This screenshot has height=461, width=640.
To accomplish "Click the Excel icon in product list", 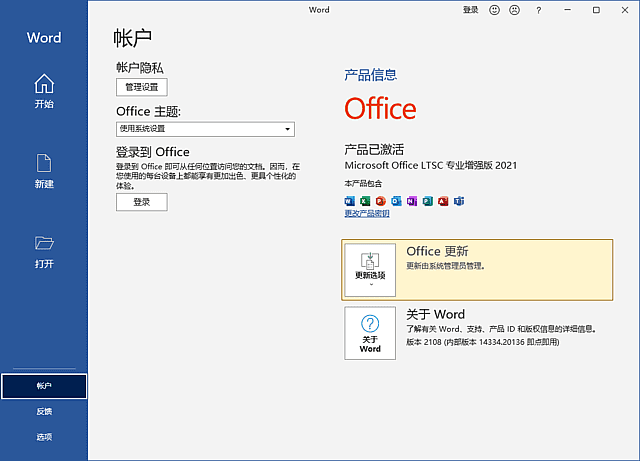I will coord(365,201).
